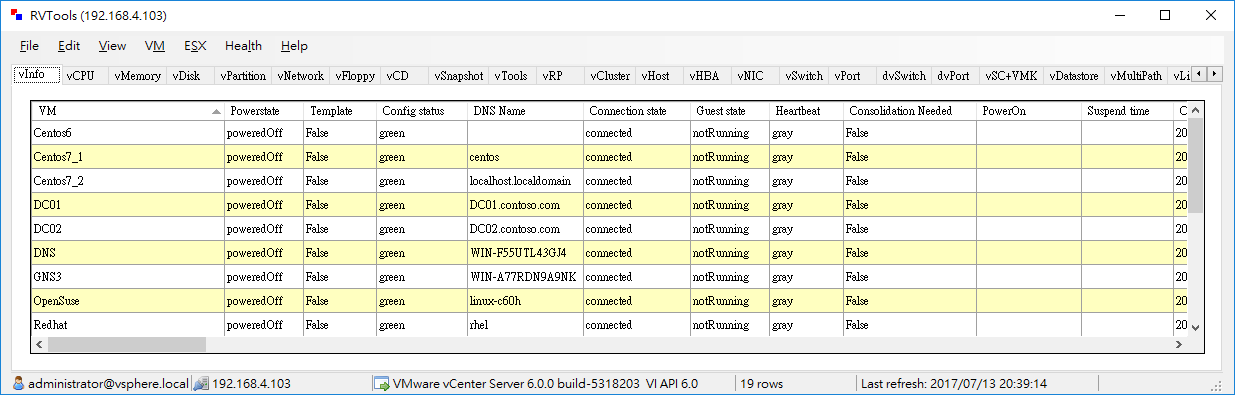Click the vertical scrollbar down arrow
1235x395 pixels.
(x=1194, y=327)
